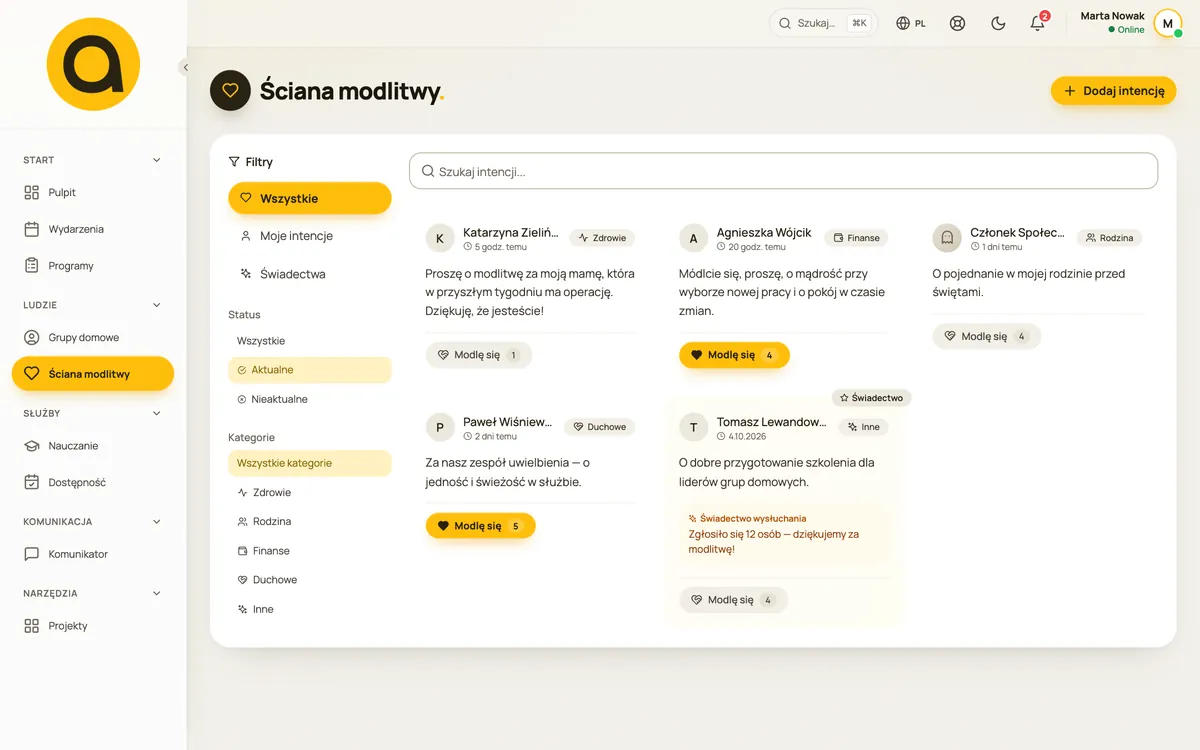Click Tomasz's T avatar
This screenshot has width=1200, height=750.
pyautogui.click(x=694, y=427)
